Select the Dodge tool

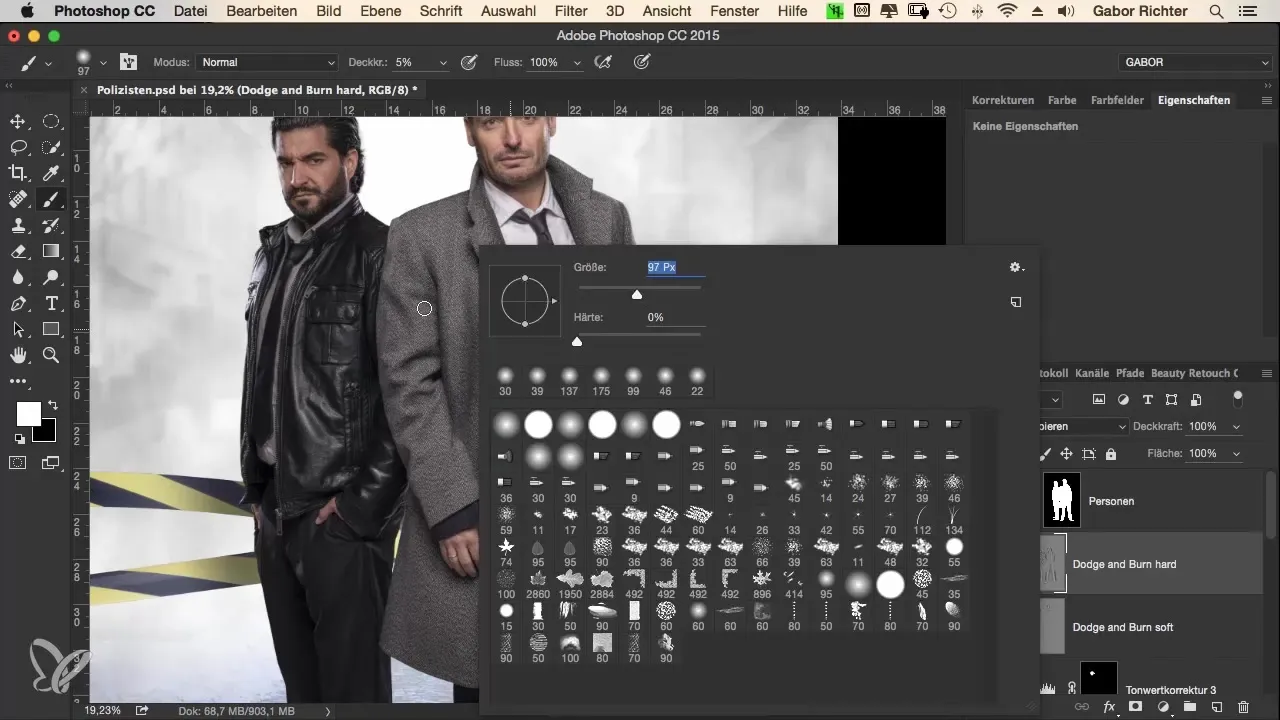pos(52,277)
